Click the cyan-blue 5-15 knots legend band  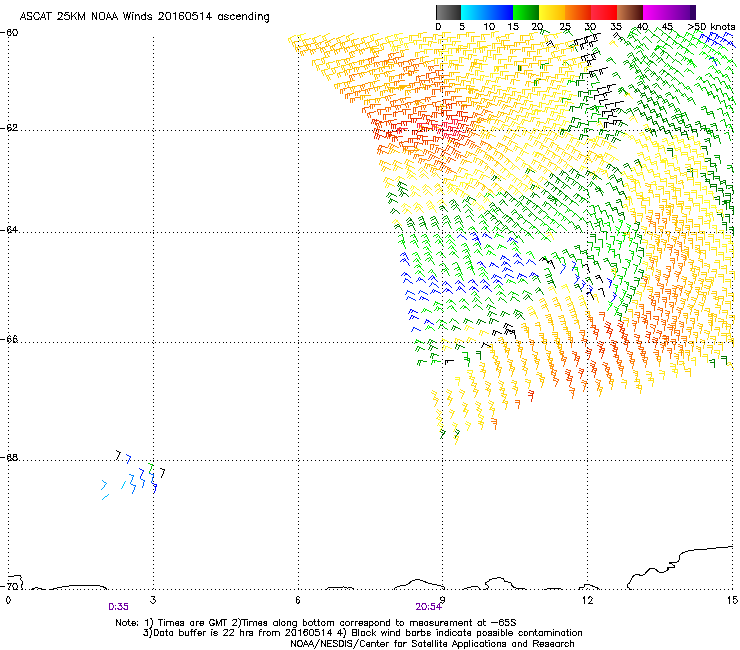487,12
